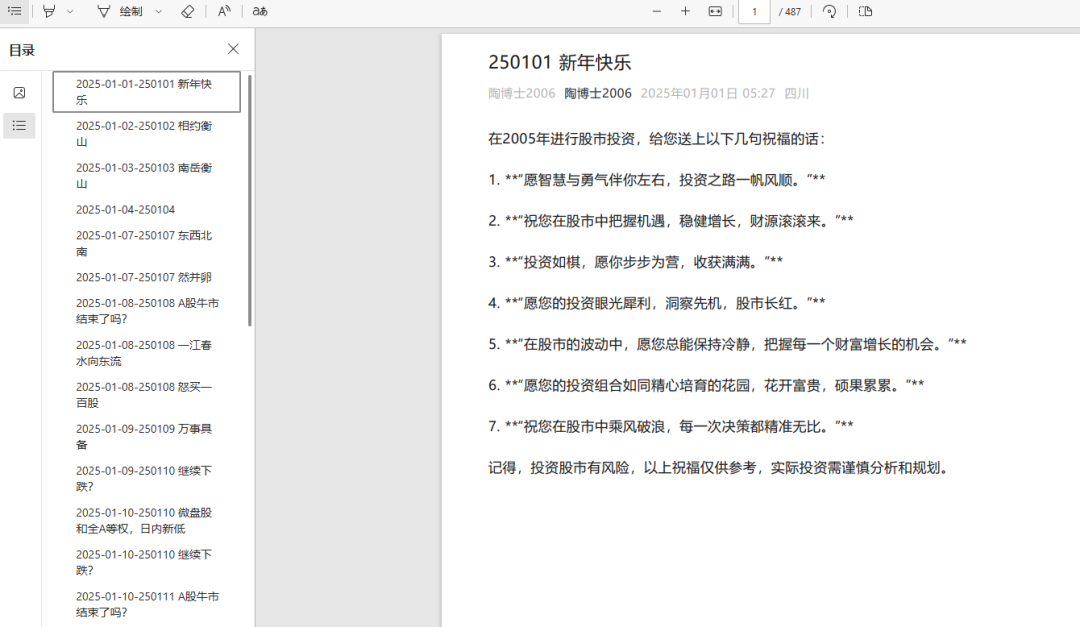Click dark author name 陶博士2006
Image resolution: width=1080 pixels, height=627 pixels.
tap(598, 93)
